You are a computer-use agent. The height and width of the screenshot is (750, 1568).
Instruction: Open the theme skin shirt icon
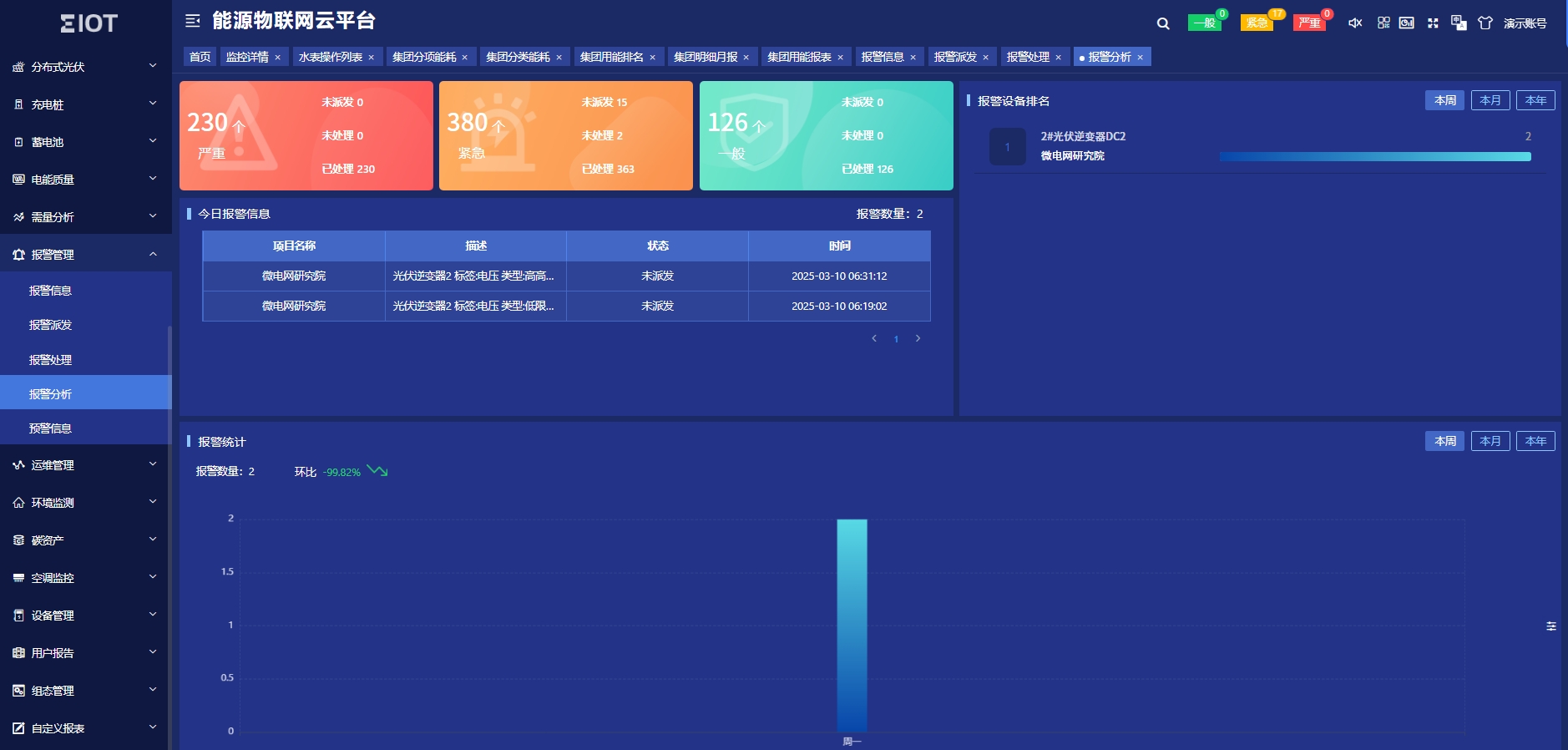pyautogui.click(x=1485, y=23)
